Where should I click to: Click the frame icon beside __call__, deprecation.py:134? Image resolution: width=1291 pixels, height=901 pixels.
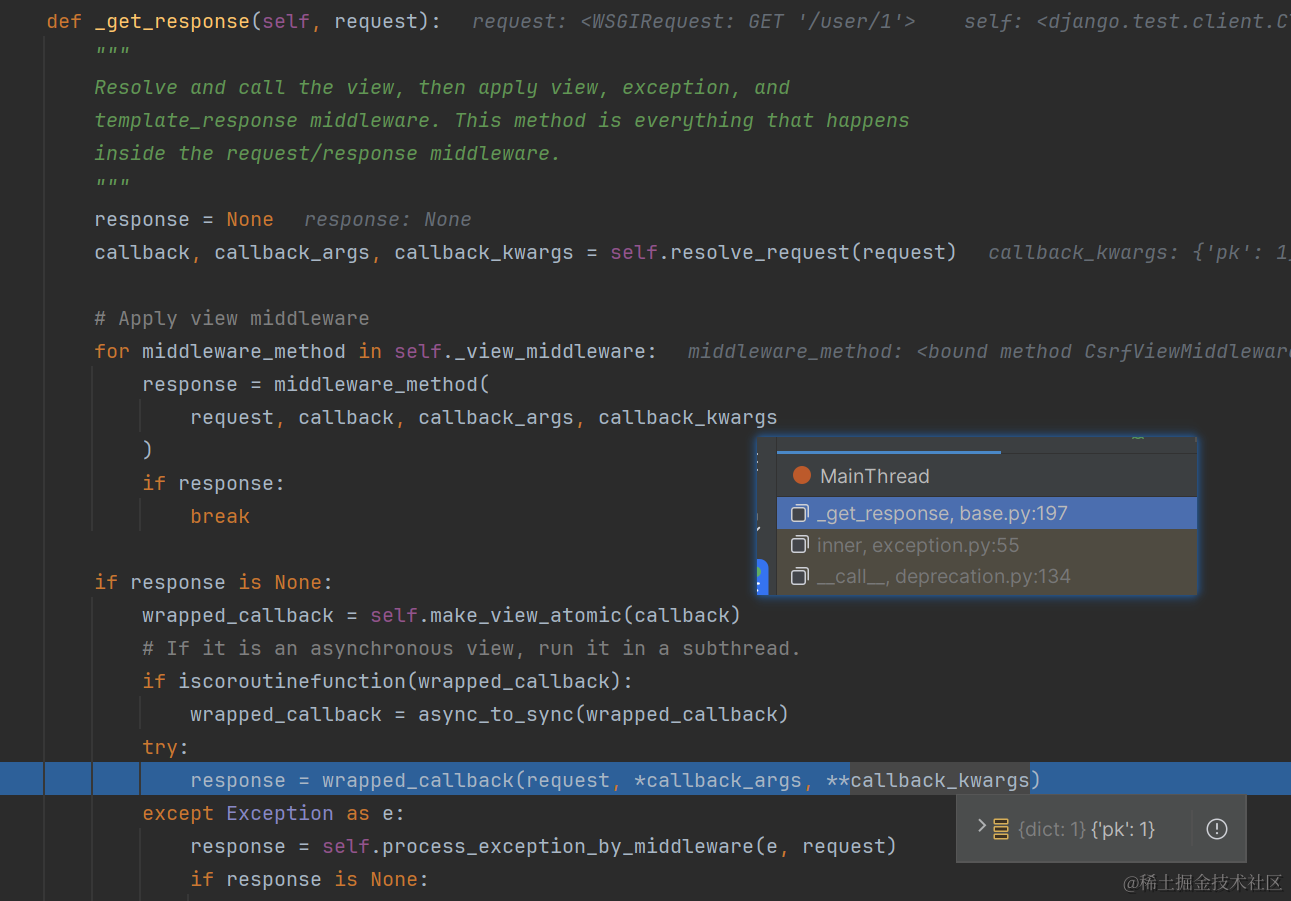tap(799, 576)
